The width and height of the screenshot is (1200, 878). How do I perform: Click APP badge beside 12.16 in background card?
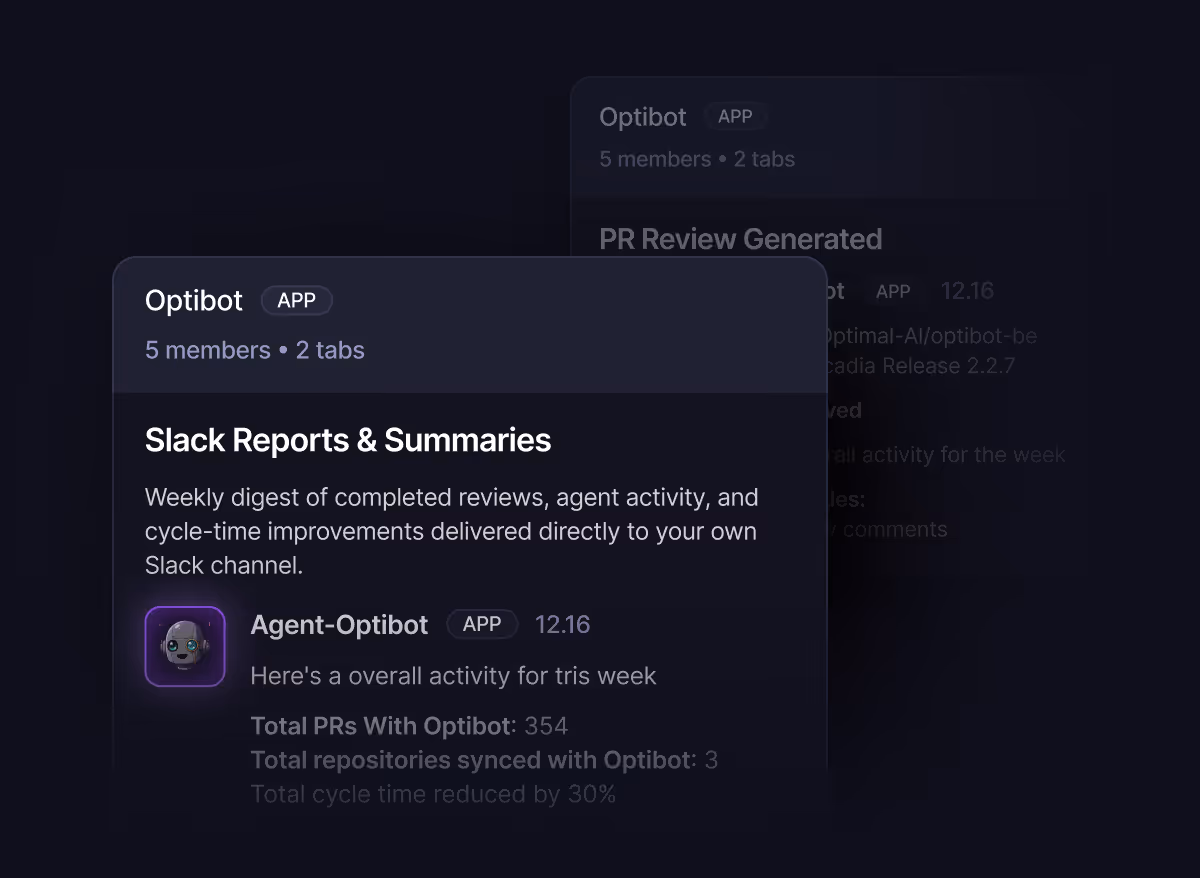893,291
